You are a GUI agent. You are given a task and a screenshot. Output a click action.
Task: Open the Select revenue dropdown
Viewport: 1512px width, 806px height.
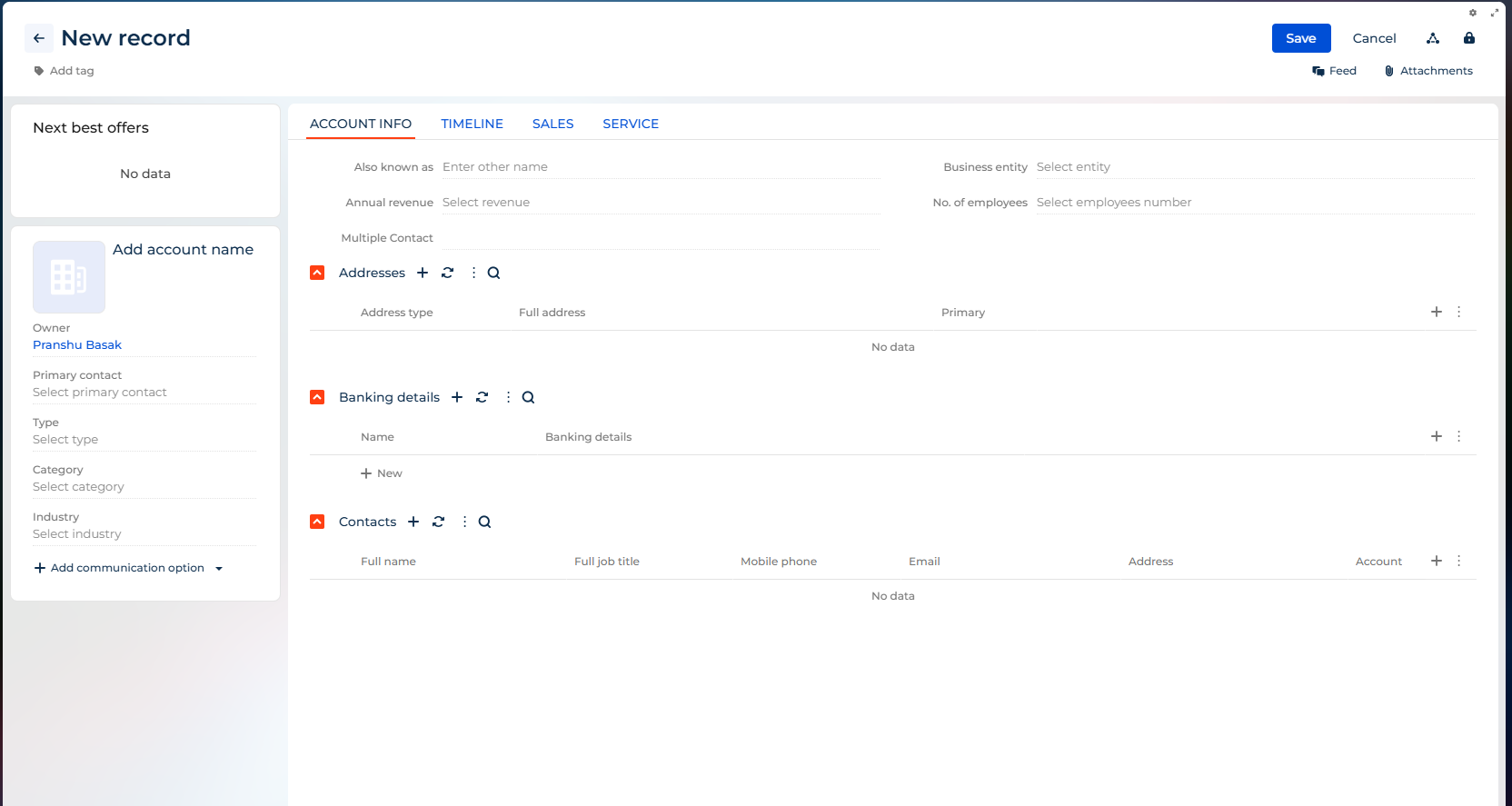[x=661, y=203]
